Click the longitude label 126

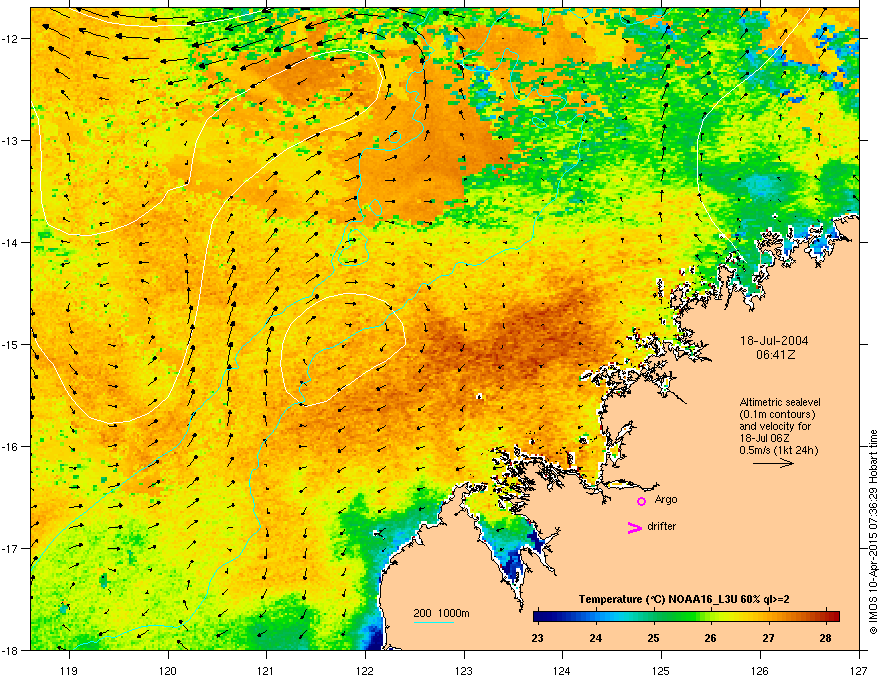pyautogui.click(x=760, y=670)
